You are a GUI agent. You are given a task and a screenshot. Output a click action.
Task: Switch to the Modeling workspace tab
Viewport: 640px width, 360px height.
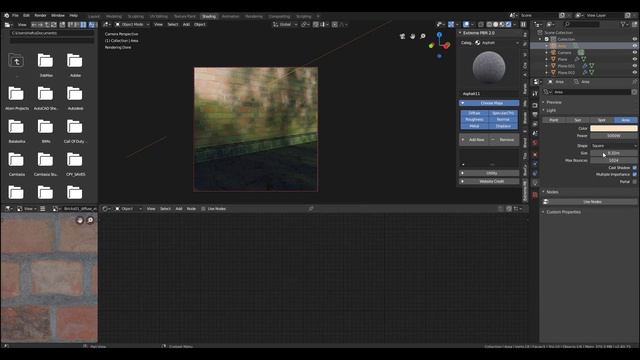[x=114, y=16]
